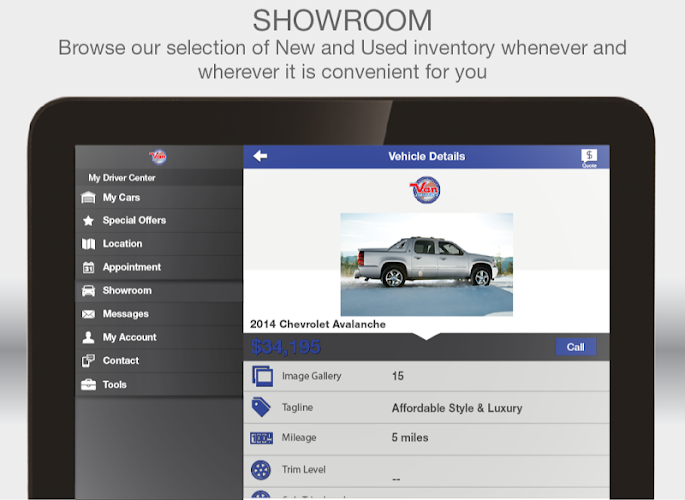Click the Trim Level wheel icon

point(261,470)
